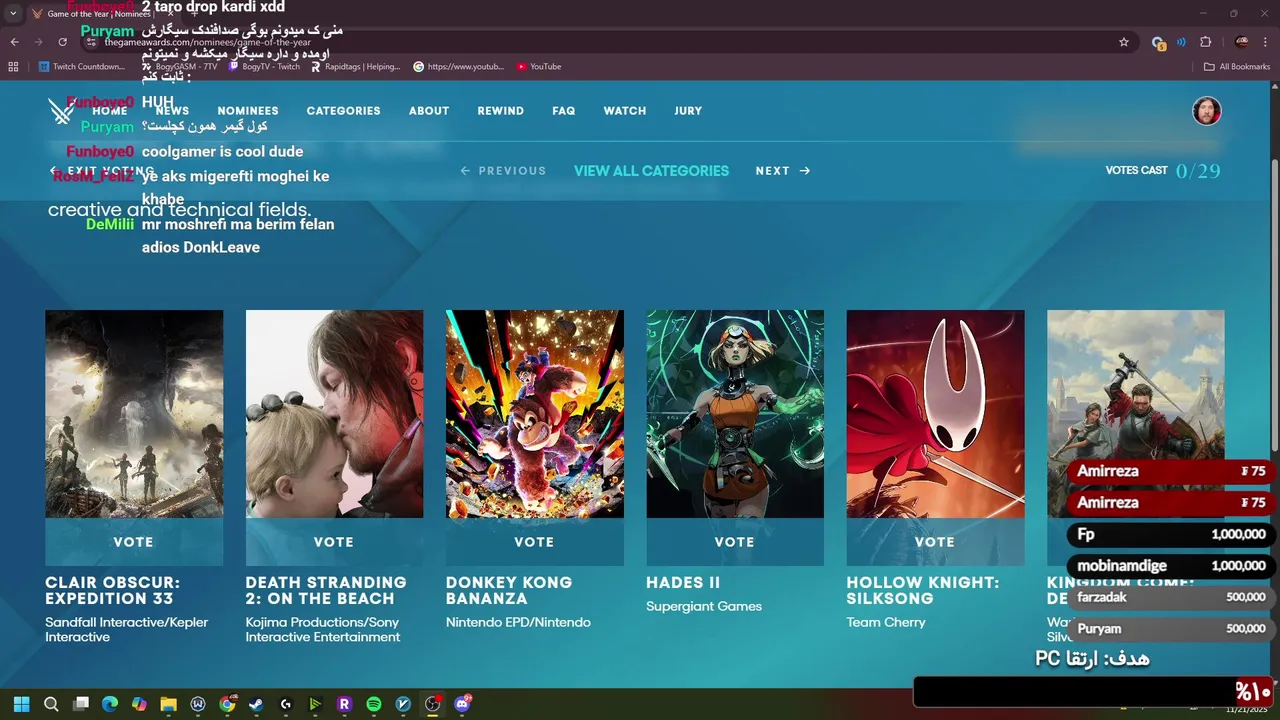Viewport: 1280px width, 720px height.
Task: Vote for Hollow Knight: Silksong
Action: (935, 542)
